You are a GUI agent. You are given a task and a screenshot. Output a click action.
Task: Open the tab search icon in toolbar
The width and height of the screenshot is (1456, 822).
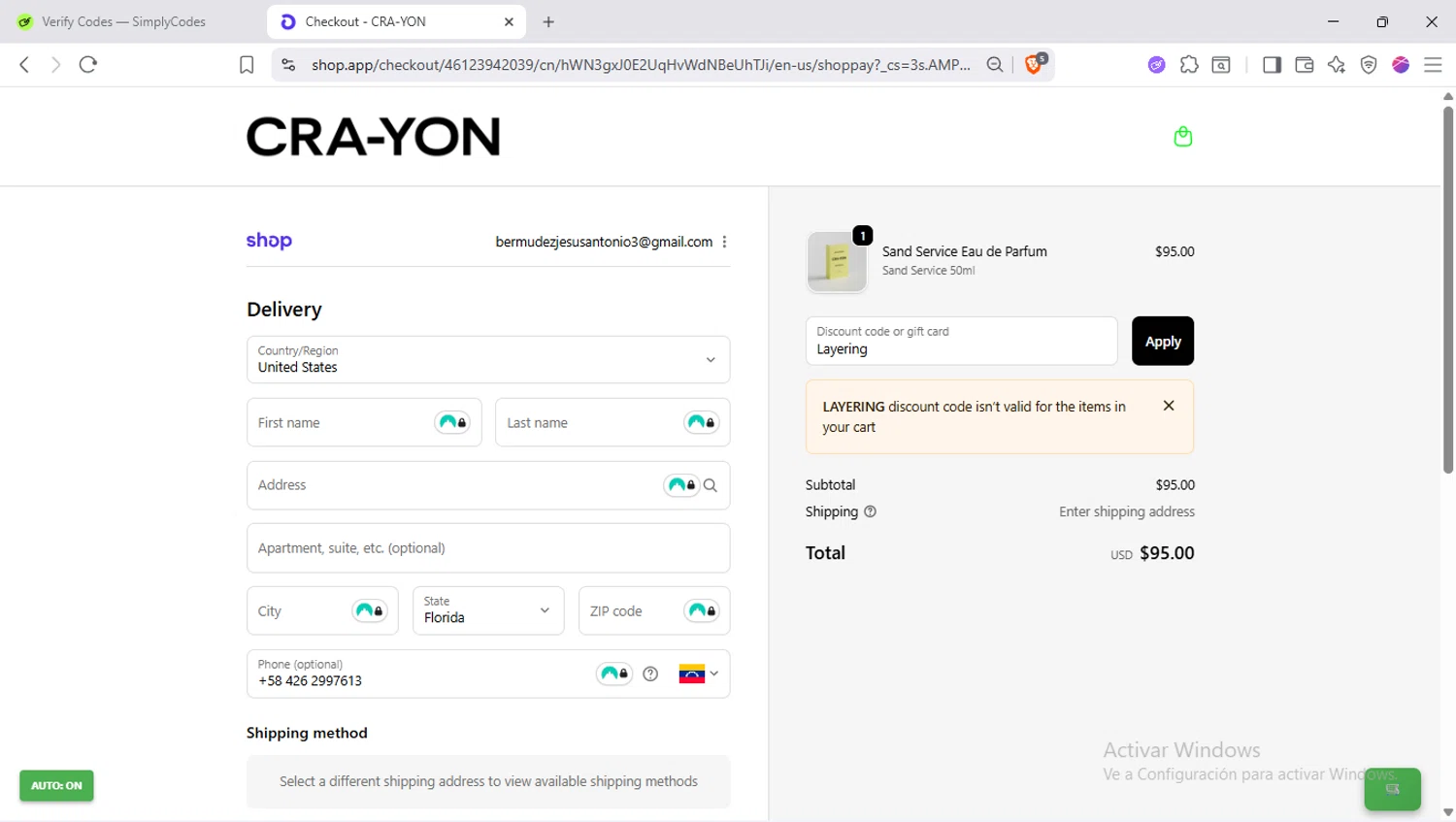pos(1221,65)
